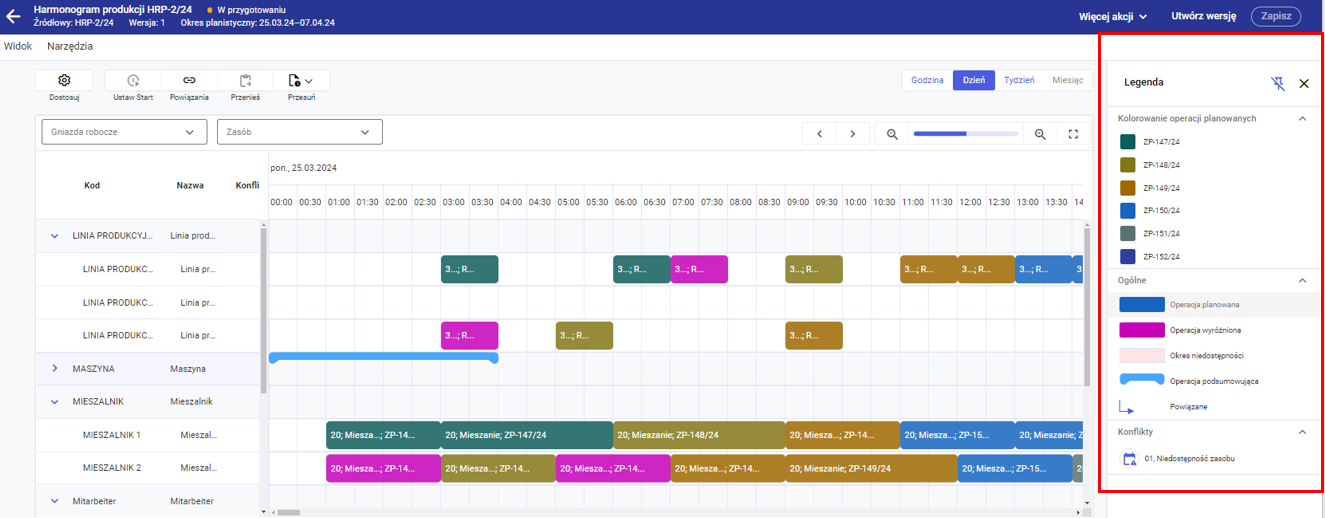Open the Dostosuj settings gear
This screenshot has width=1325, height=518.
coord(64,80)
